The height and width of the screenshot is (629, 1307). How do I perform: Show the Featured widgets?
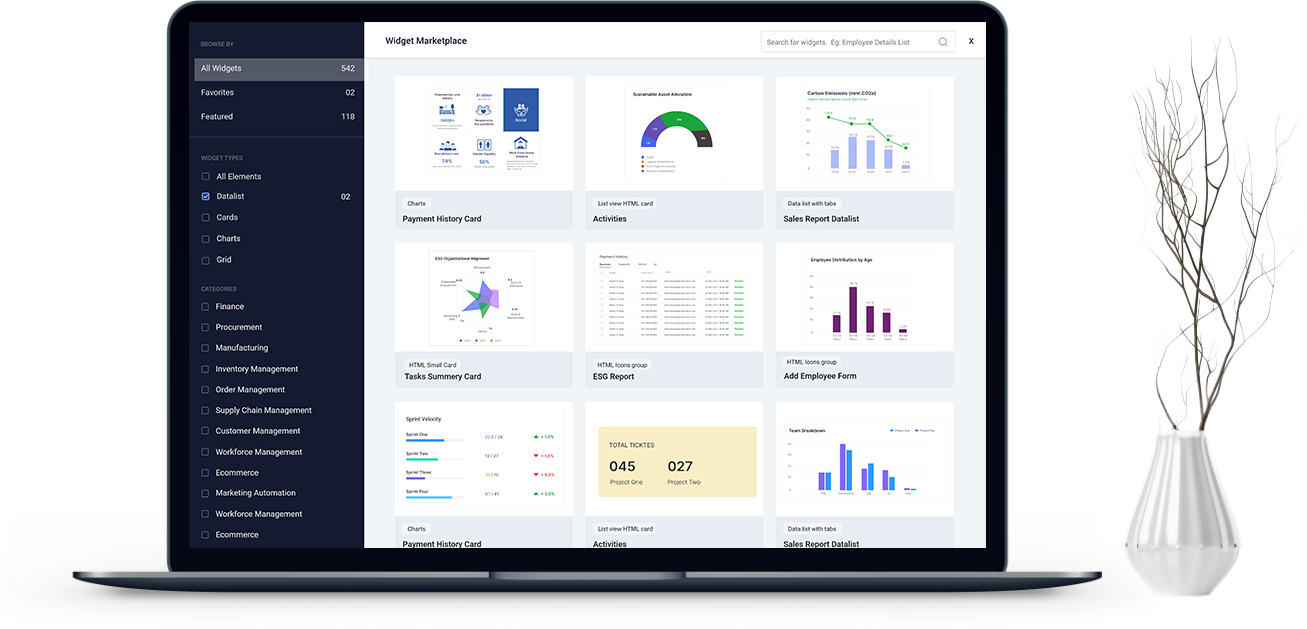277,117
